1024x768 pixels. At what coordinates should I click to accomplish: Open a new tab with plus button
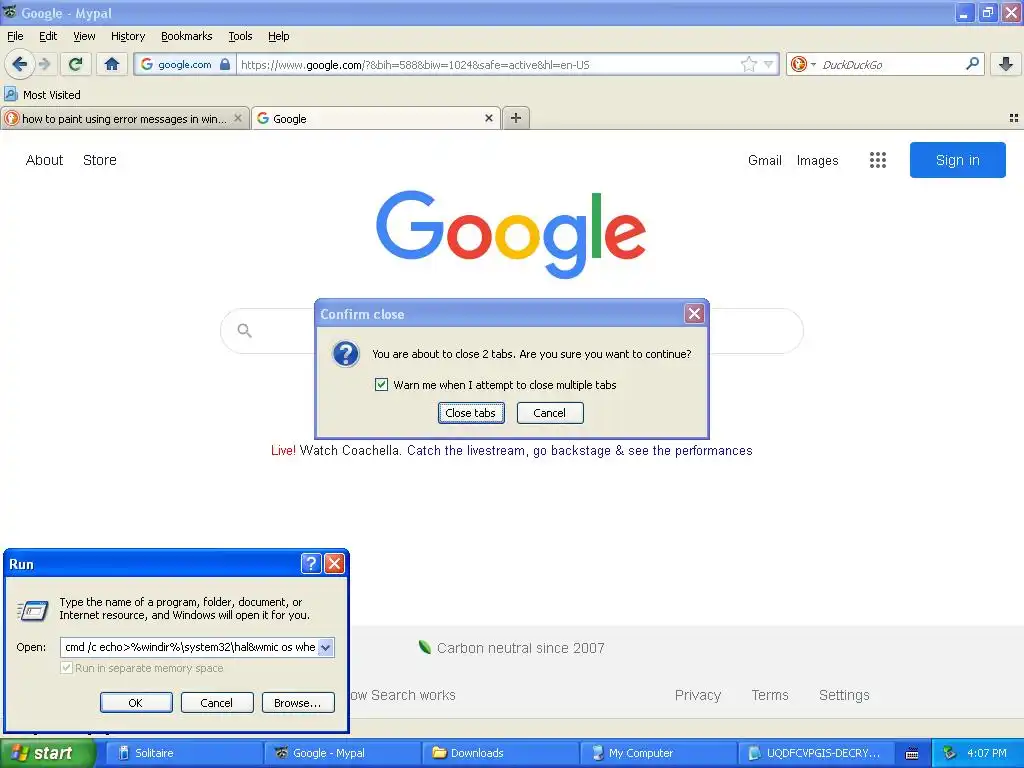click(516, 118)
